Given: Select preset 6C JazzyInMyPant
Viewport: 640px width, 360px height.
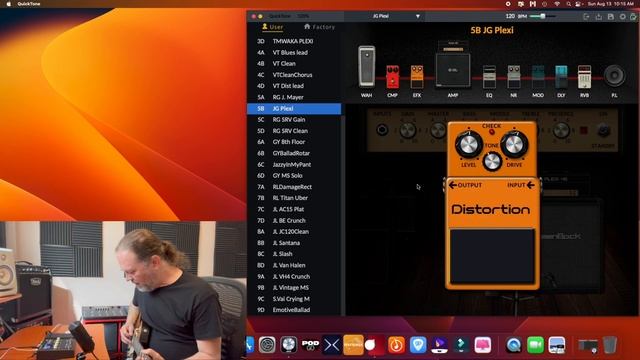Looking at the screenshot, I should [x=294, y=164].
